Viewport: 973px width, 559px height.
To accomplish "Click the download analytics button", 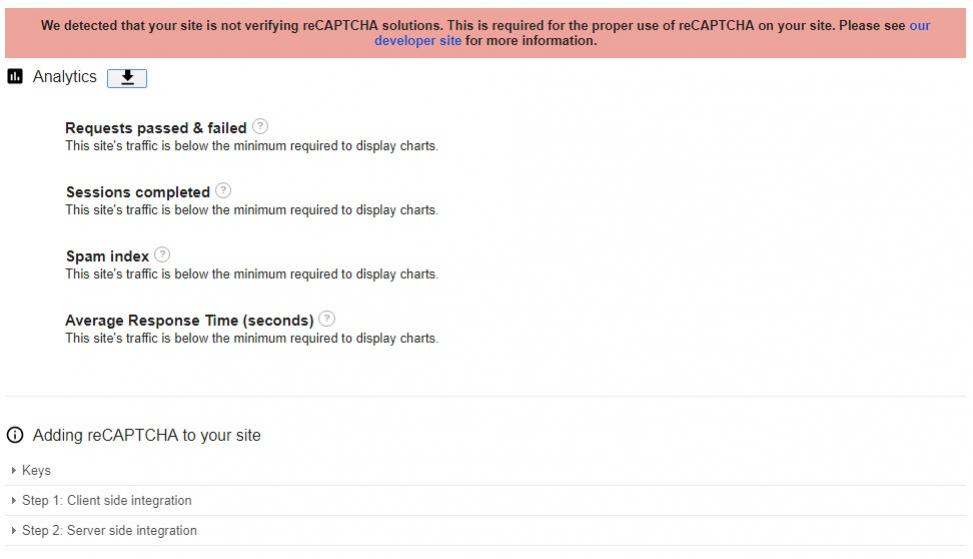I will 127,78.
